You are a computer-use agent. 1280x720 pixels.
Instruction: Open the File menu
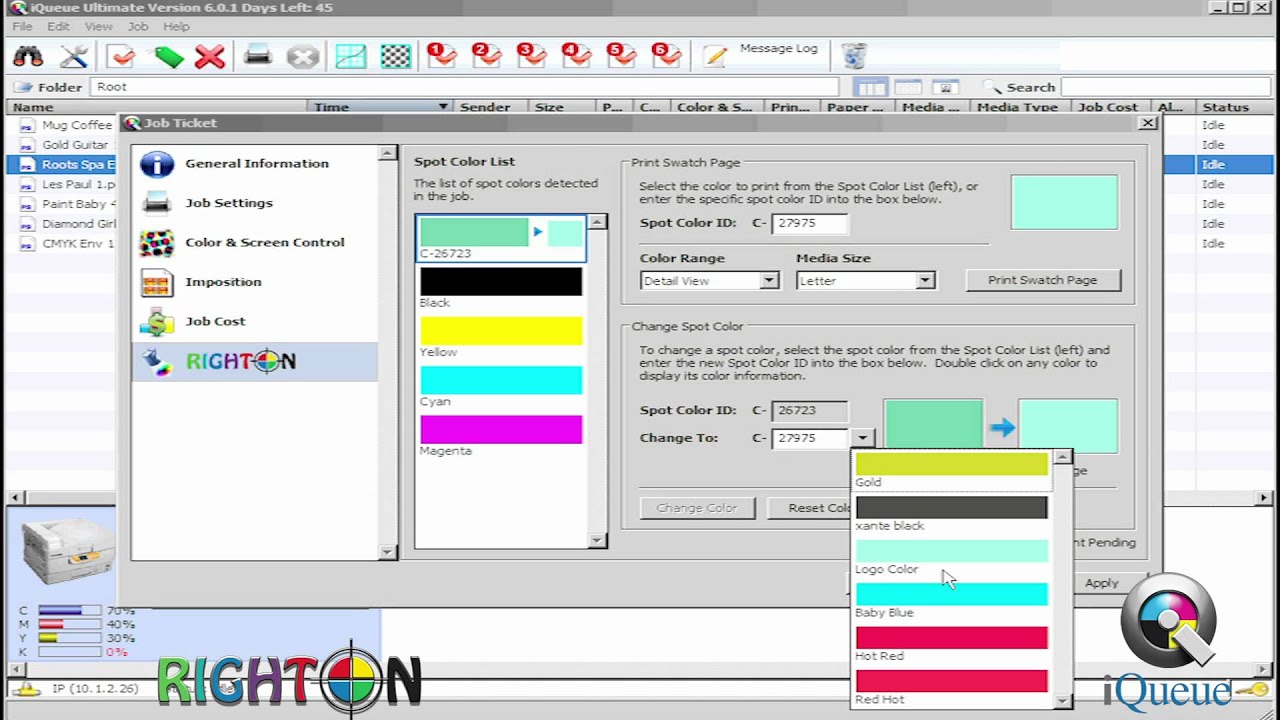pos(22,26)
